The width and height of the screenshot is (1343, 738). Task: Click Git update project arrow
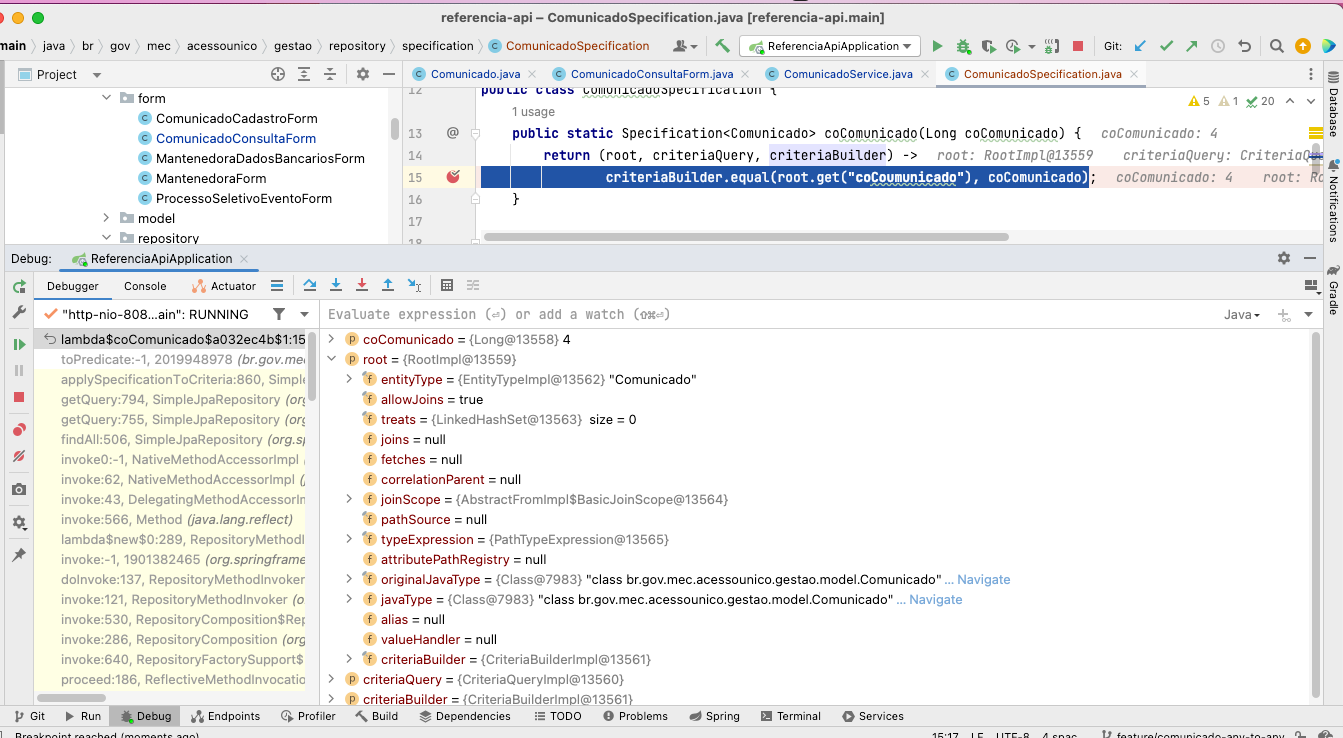[1140, 46]
